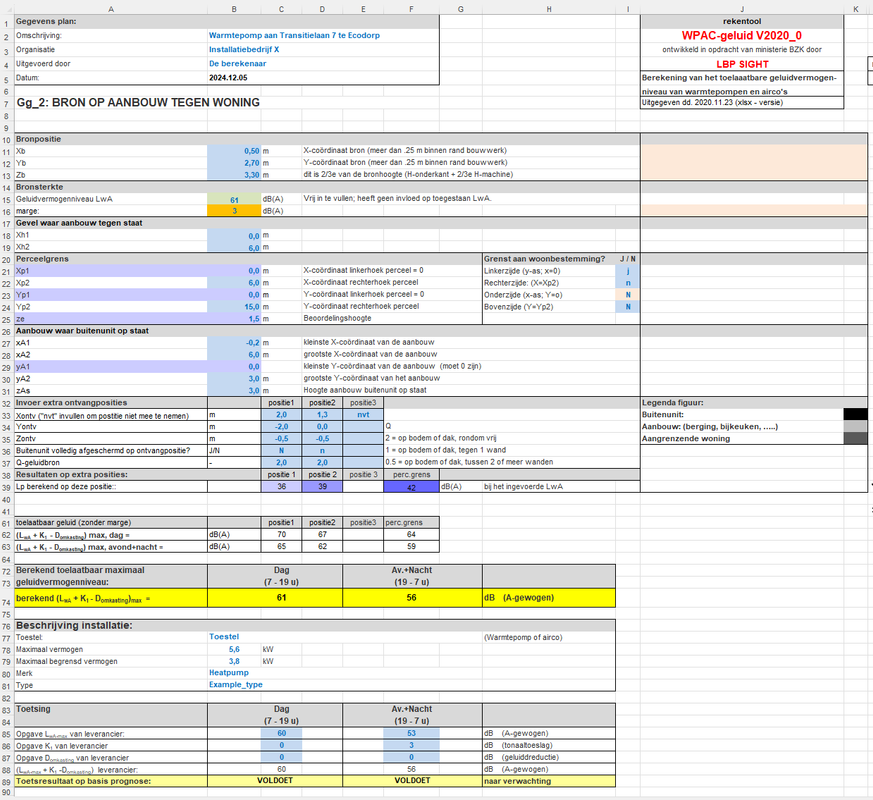This screenshot has height=800, width=873.
Task: Click Lp result 39 for positie 2
Action: click(322, 487)
